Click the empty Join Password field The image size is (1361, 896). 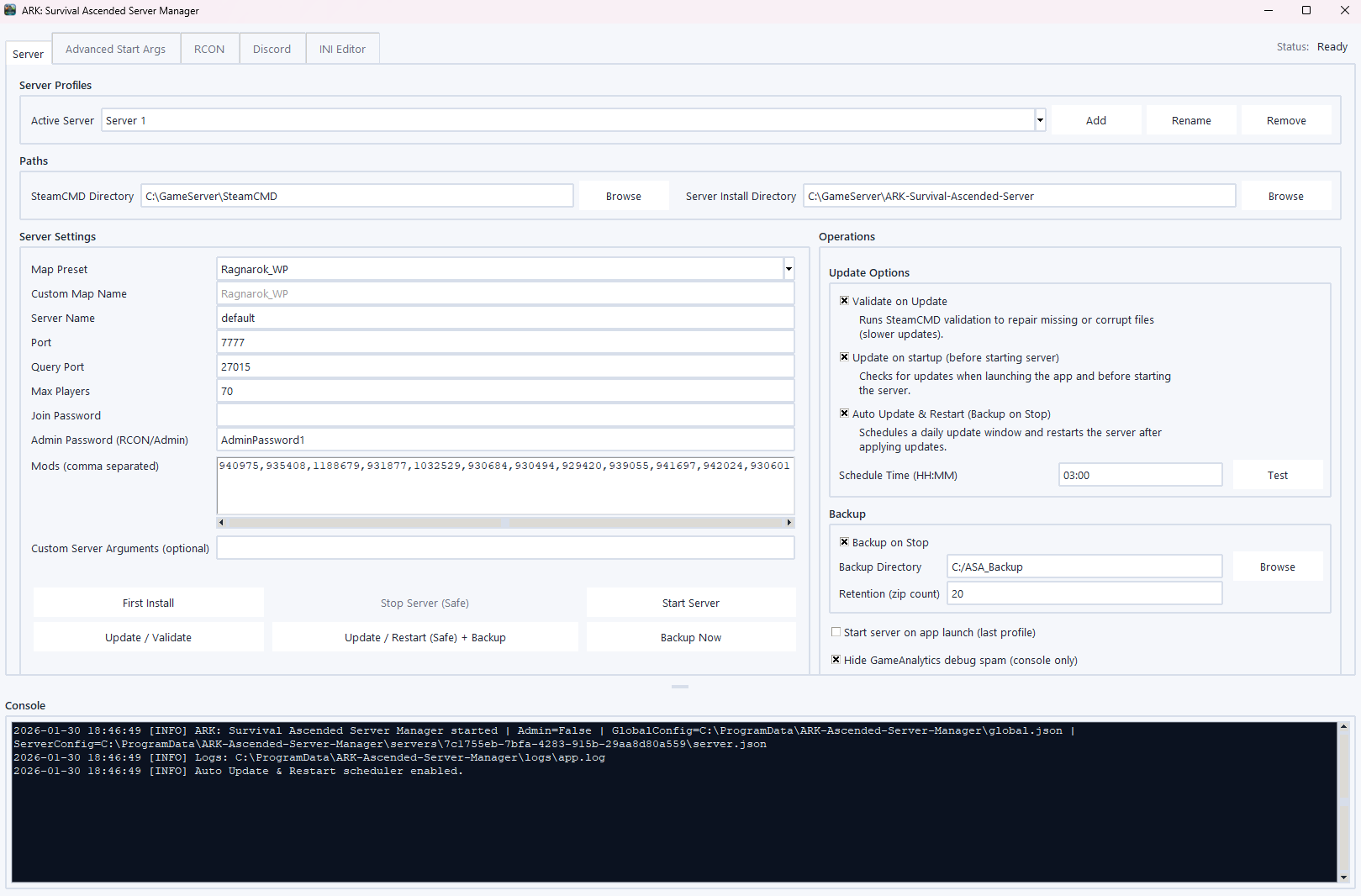(x=505, y=415)
